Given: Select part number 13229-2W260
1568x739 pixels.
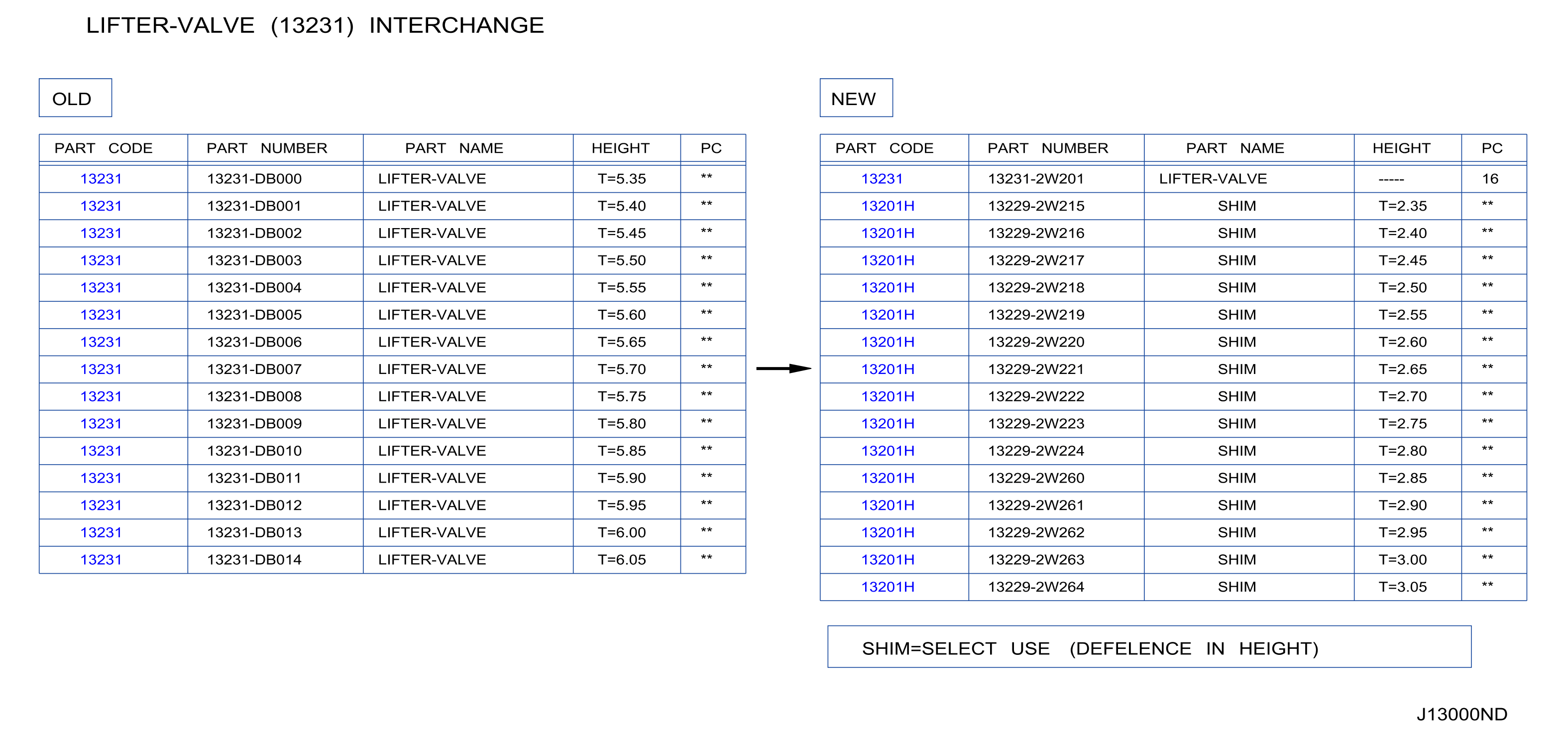Looking at the screenshot, I should click(x=1036, y=478).
